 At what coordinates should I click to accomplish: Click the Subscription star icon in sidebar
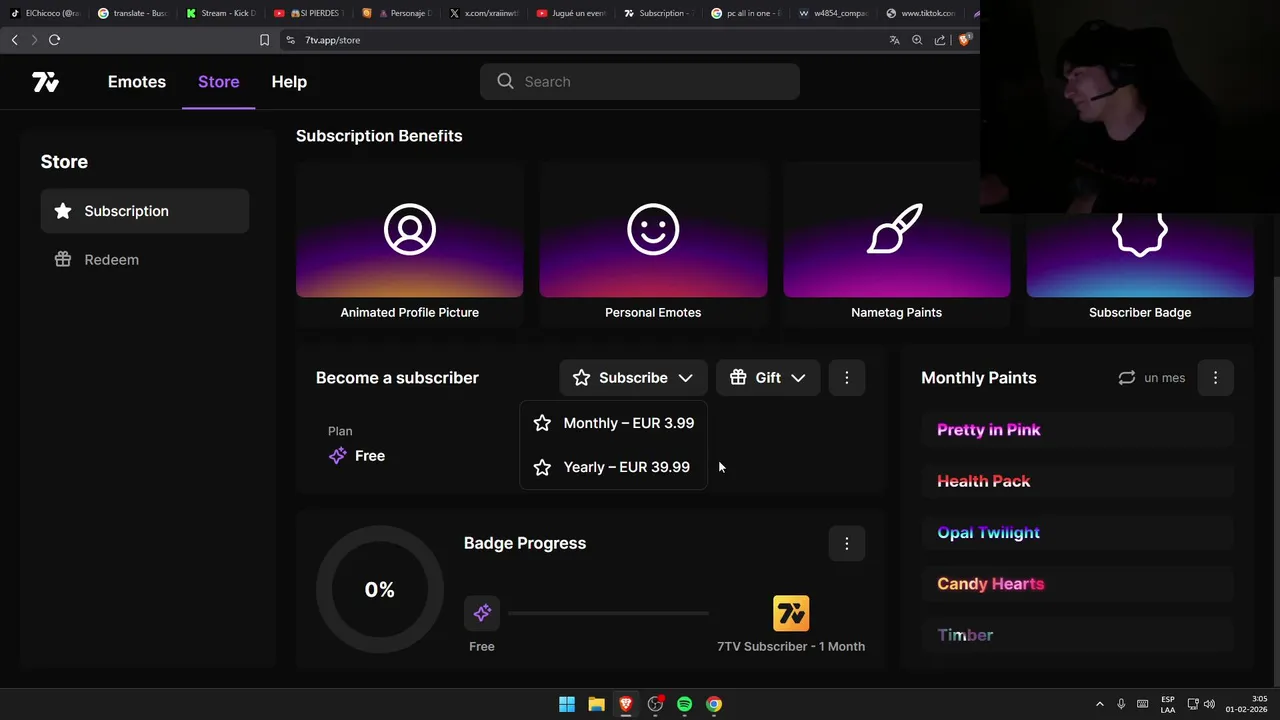(x=63, y=211)
